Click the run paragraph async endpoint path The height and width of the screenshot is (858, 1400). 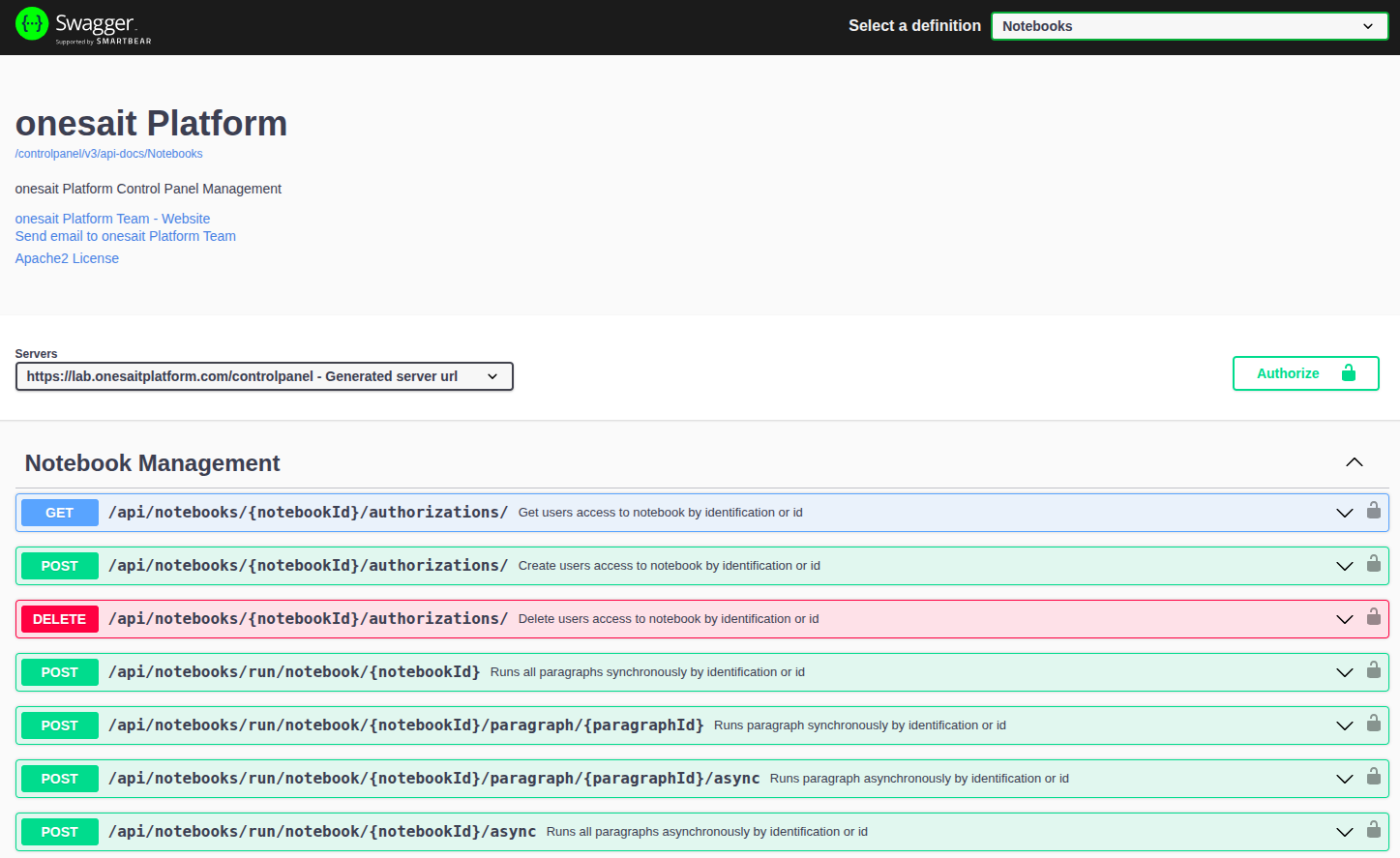click(433, 779)
